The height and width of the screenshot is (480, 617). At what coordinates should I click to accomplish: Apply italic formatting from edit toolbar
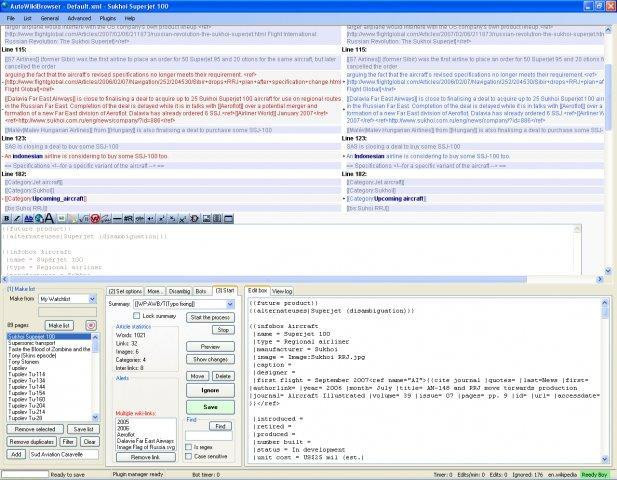17,218
